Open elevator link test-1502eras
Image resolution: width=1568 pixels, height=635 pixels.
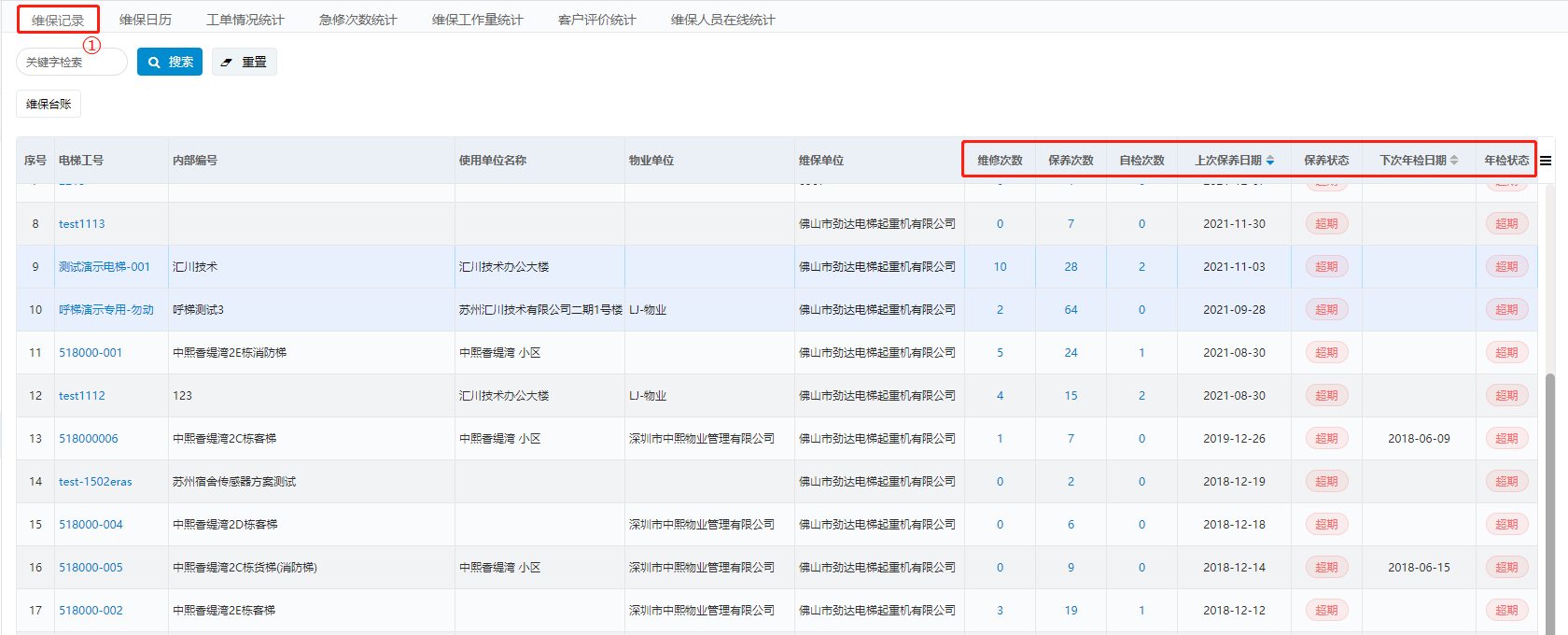[95, 482]
